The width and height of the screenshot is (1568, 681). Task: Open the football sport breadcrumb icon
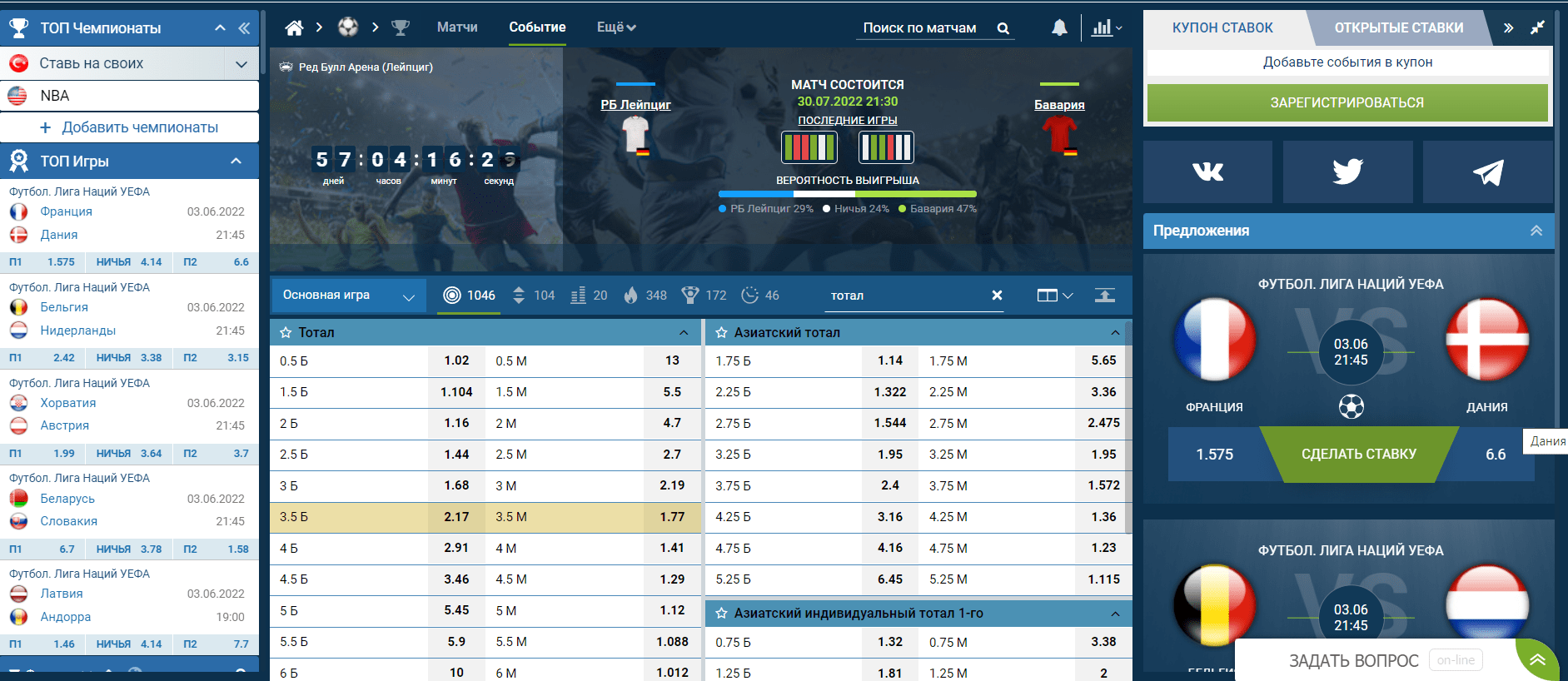tap(348, 27)
